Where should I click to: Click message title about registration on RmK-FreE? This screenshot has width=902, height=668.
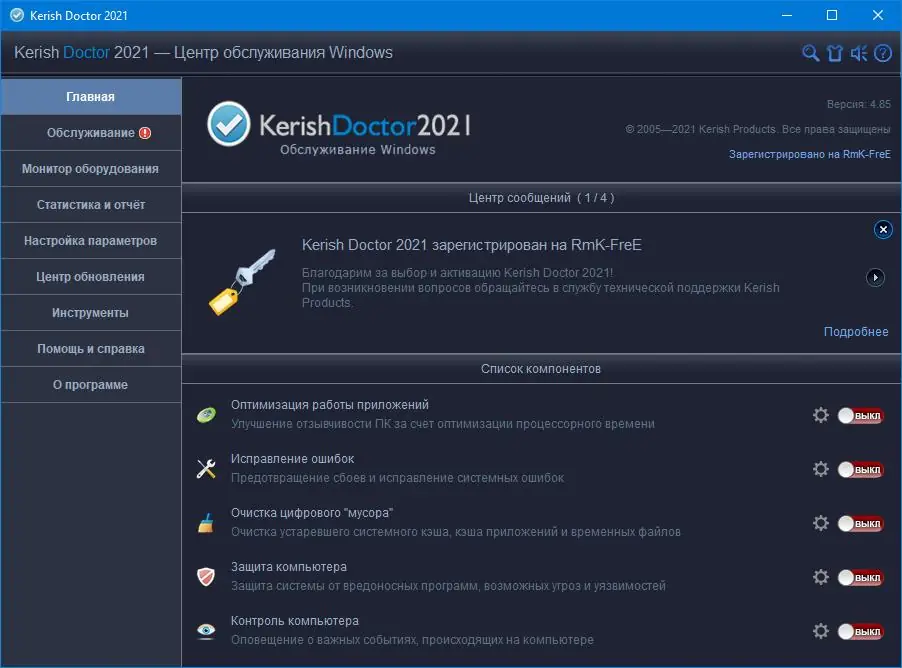tap(472, 245)
